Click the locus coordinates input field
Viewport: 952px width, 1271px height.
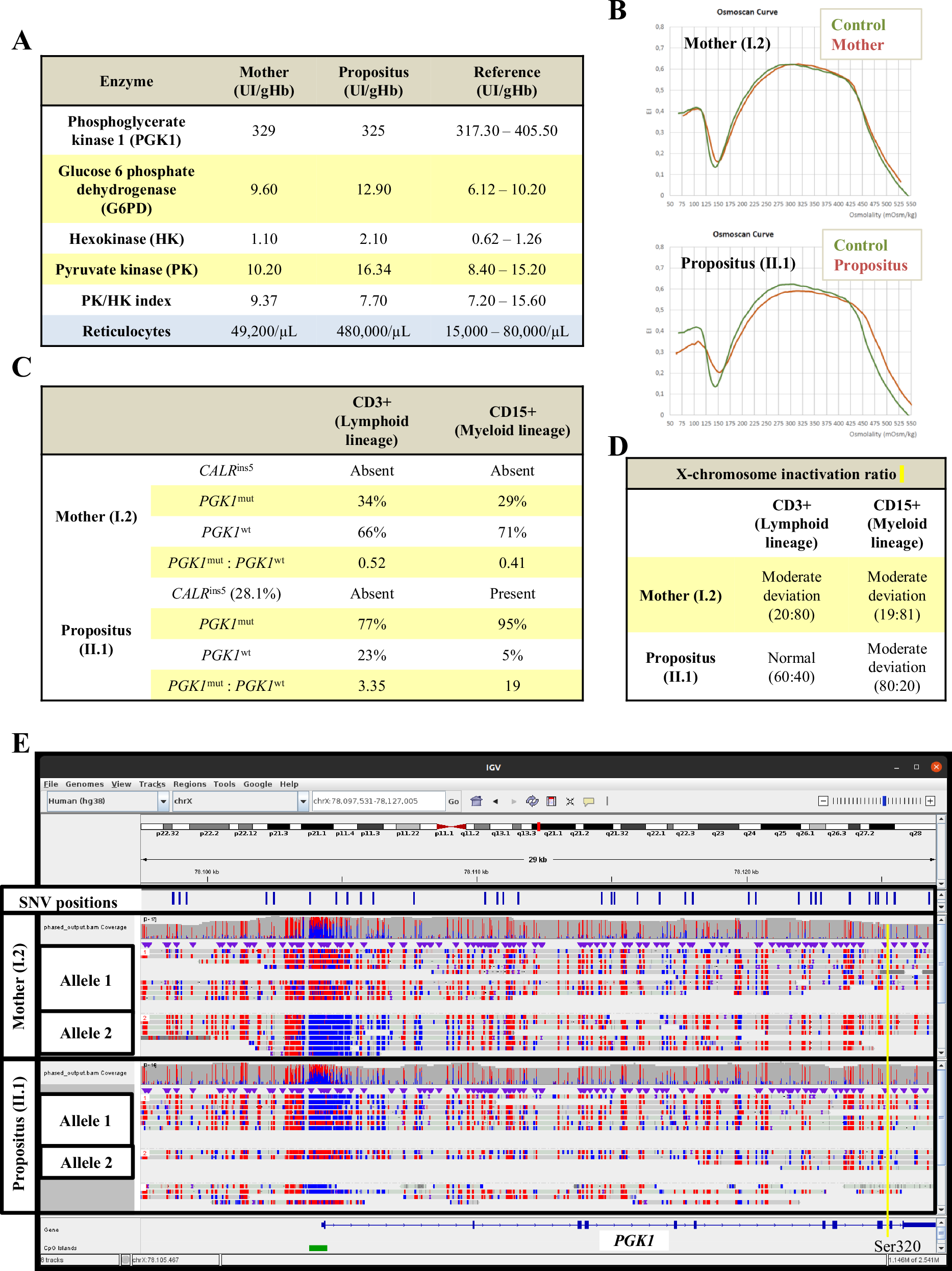pos(378,801)
